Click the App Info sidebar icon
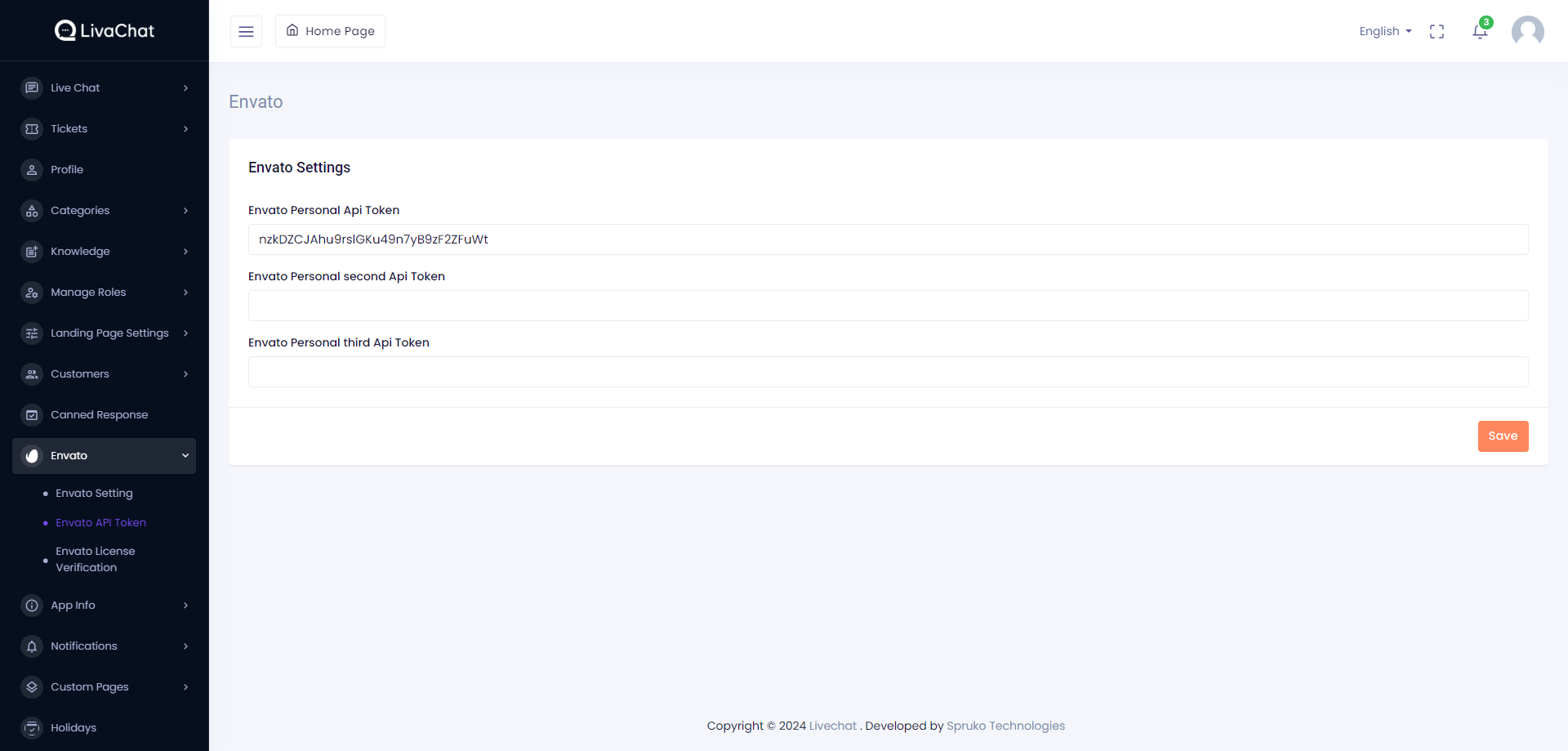 [x=32, y=605]
